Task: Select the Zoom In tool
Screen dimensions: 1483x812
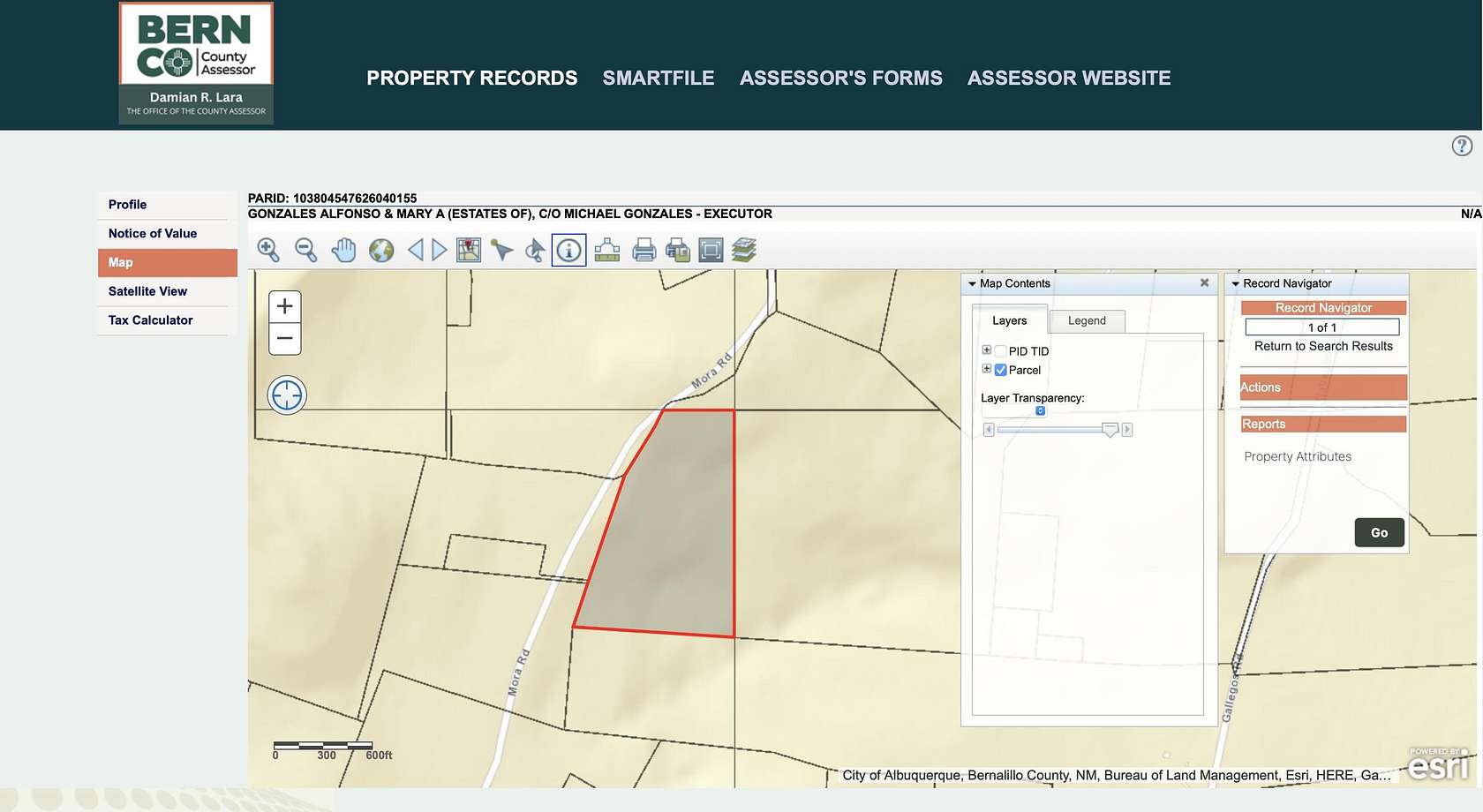Action: (x=268, y=250)
